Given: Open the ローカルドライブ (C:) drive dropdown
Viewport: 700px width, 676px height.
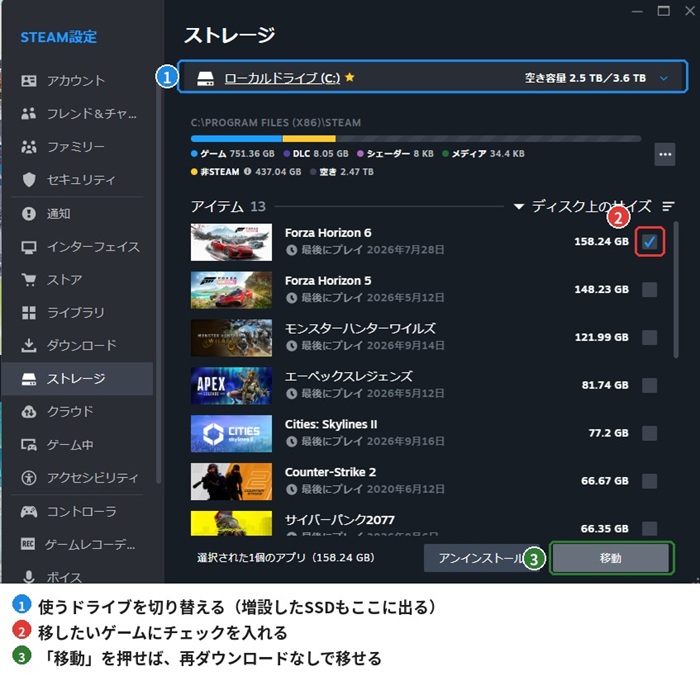Looking at the screenshot, I should coord(432,77).
